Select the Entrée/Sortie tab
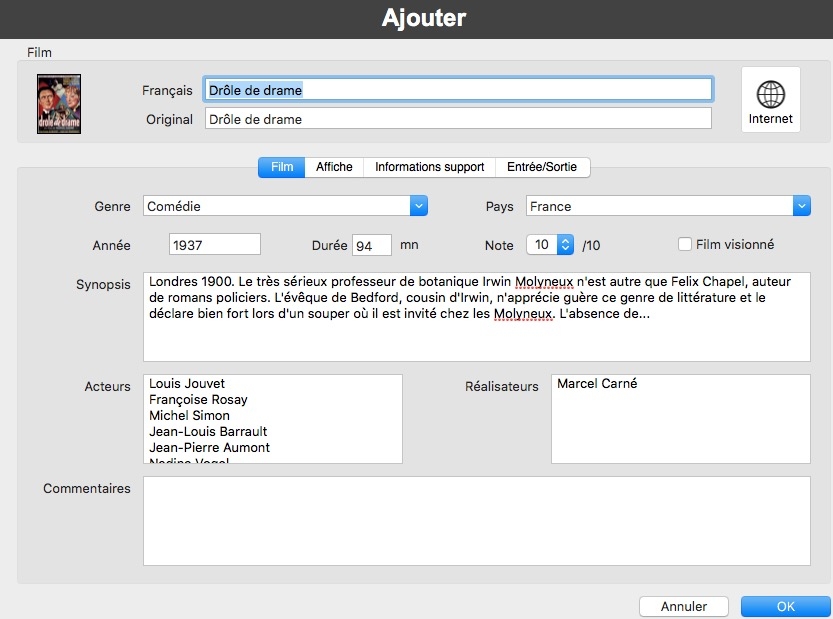833x619 pixels. tap(548, 167)
